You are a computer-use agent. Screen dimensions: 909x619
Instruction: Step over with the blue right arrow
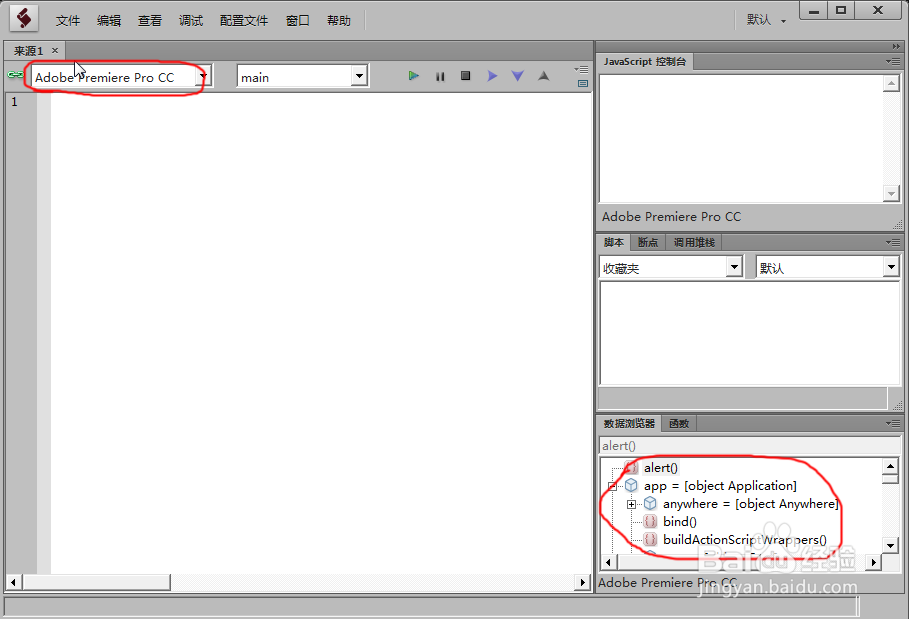pyautogui.click(x=492, y=76)
